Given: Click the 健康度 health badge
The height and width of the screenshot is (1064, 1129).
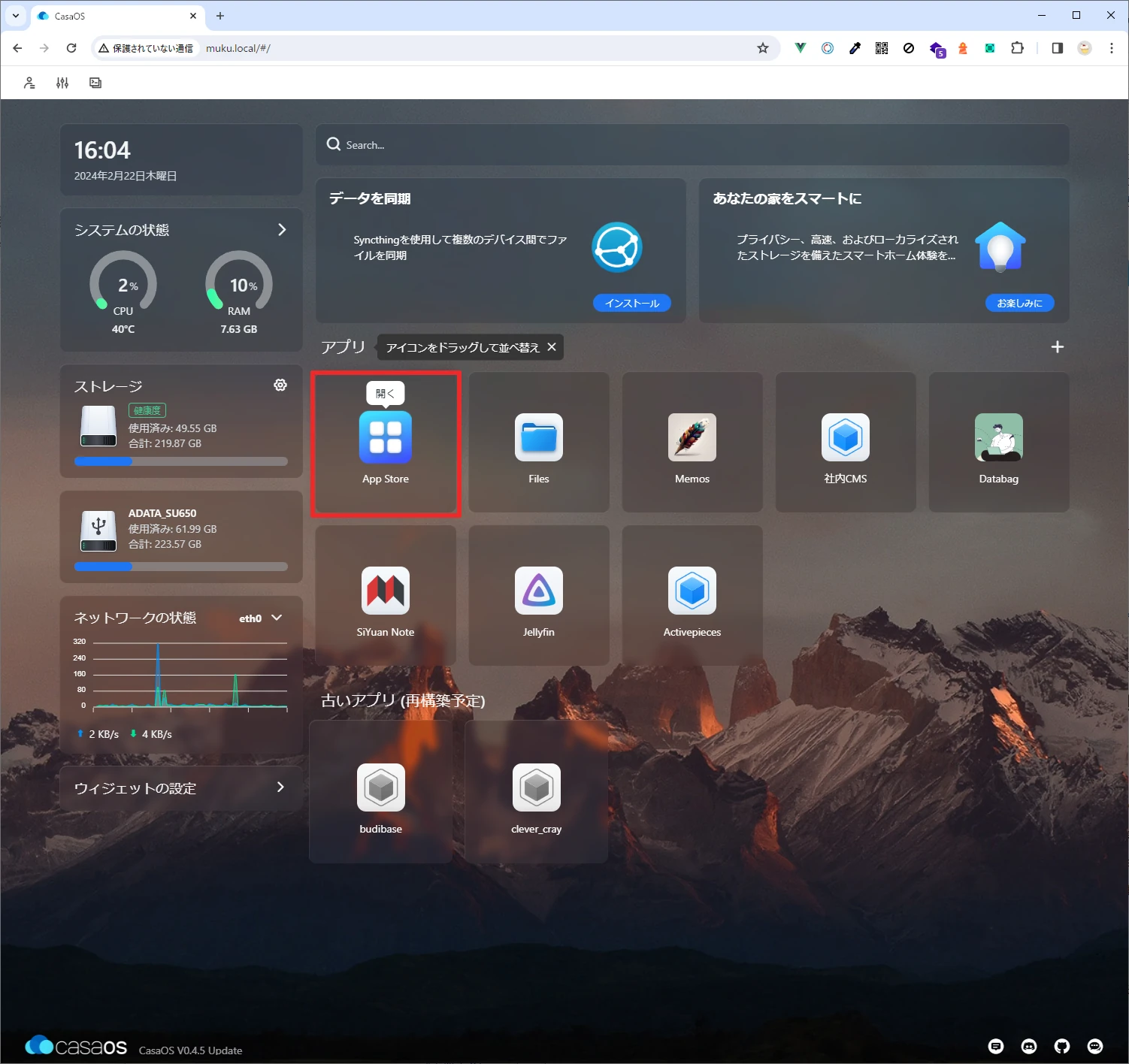Looking at the screenshot, I should pyautogui.click(x=147, y=410).
